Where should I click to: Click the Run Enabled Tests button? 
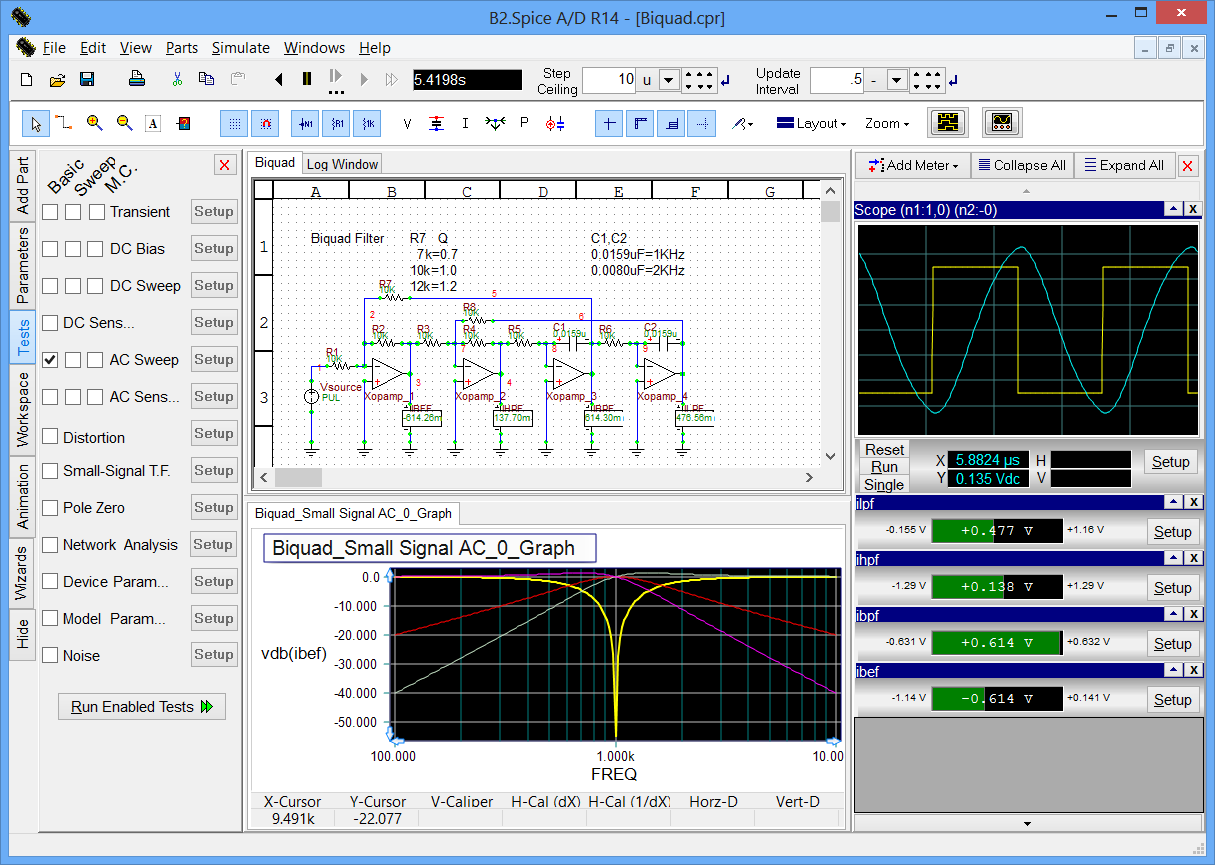pyautogui.click(x=142, y=706)
